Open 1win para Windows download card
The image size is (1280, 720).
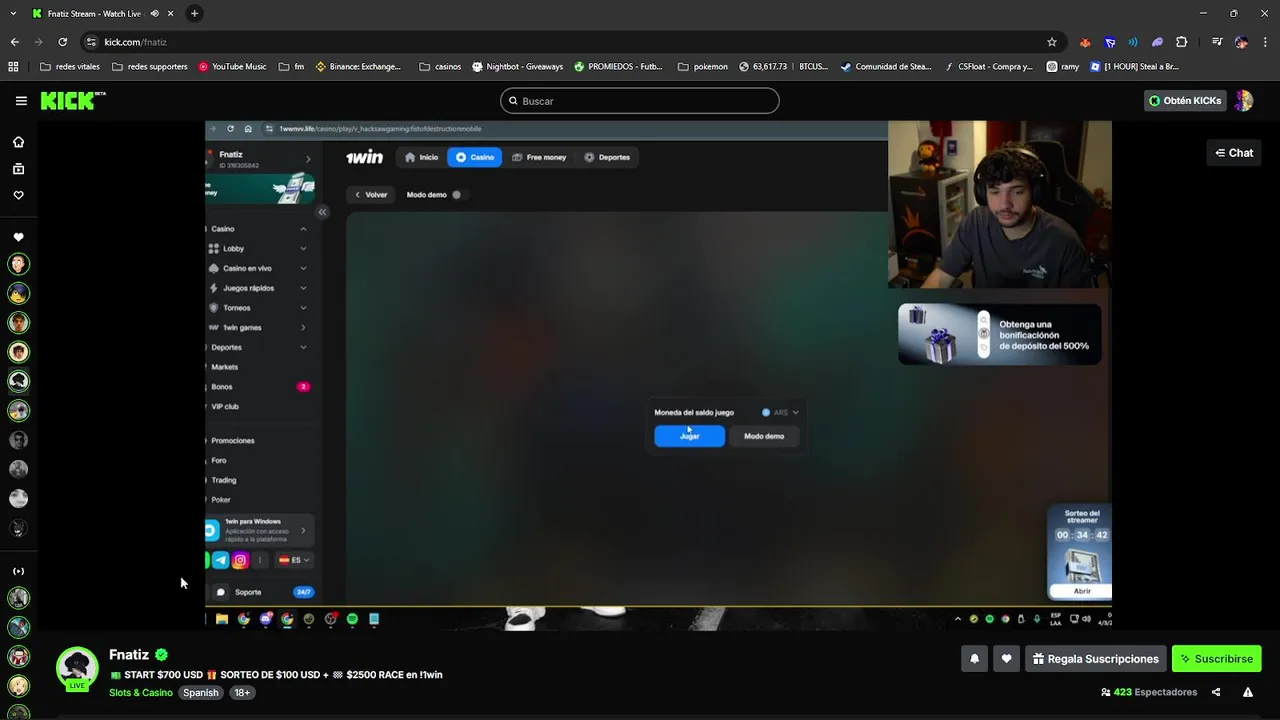[260, 530]
